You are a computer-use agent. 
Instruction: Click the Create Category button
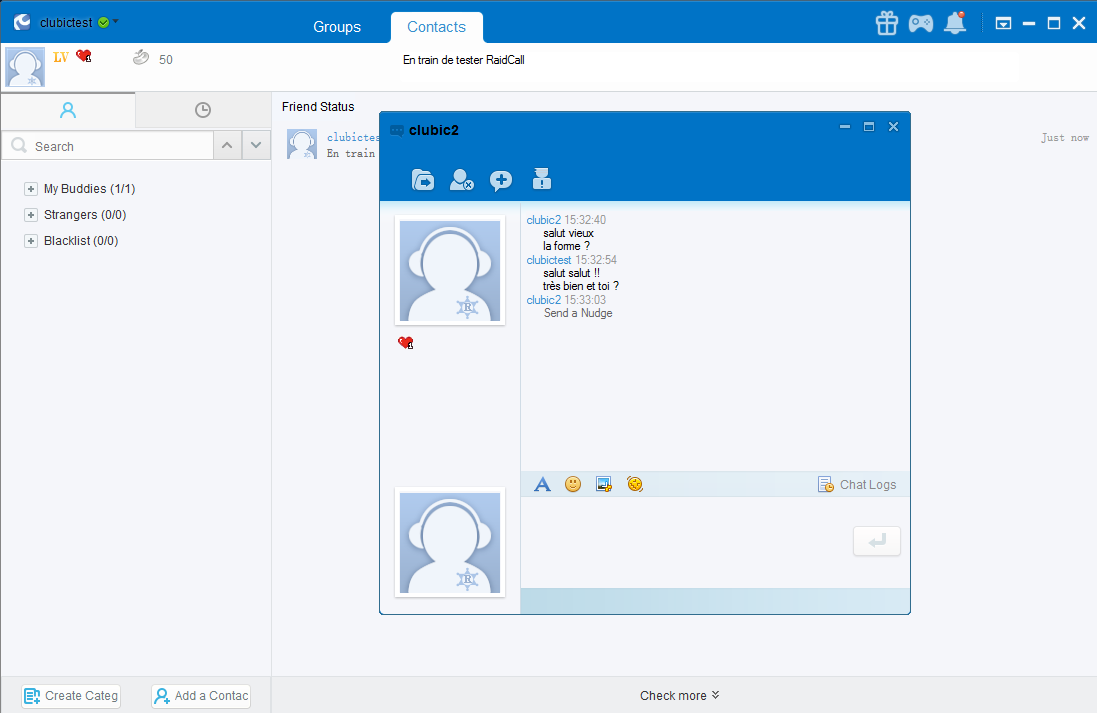[x=71, y=696]
